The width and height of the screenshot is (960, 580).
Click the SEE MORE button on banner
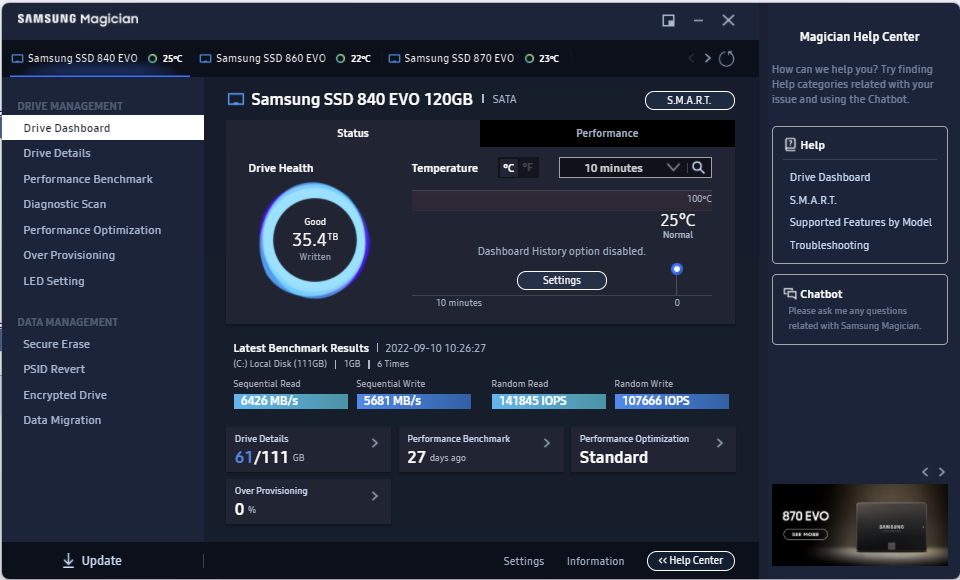coord(805,534)
